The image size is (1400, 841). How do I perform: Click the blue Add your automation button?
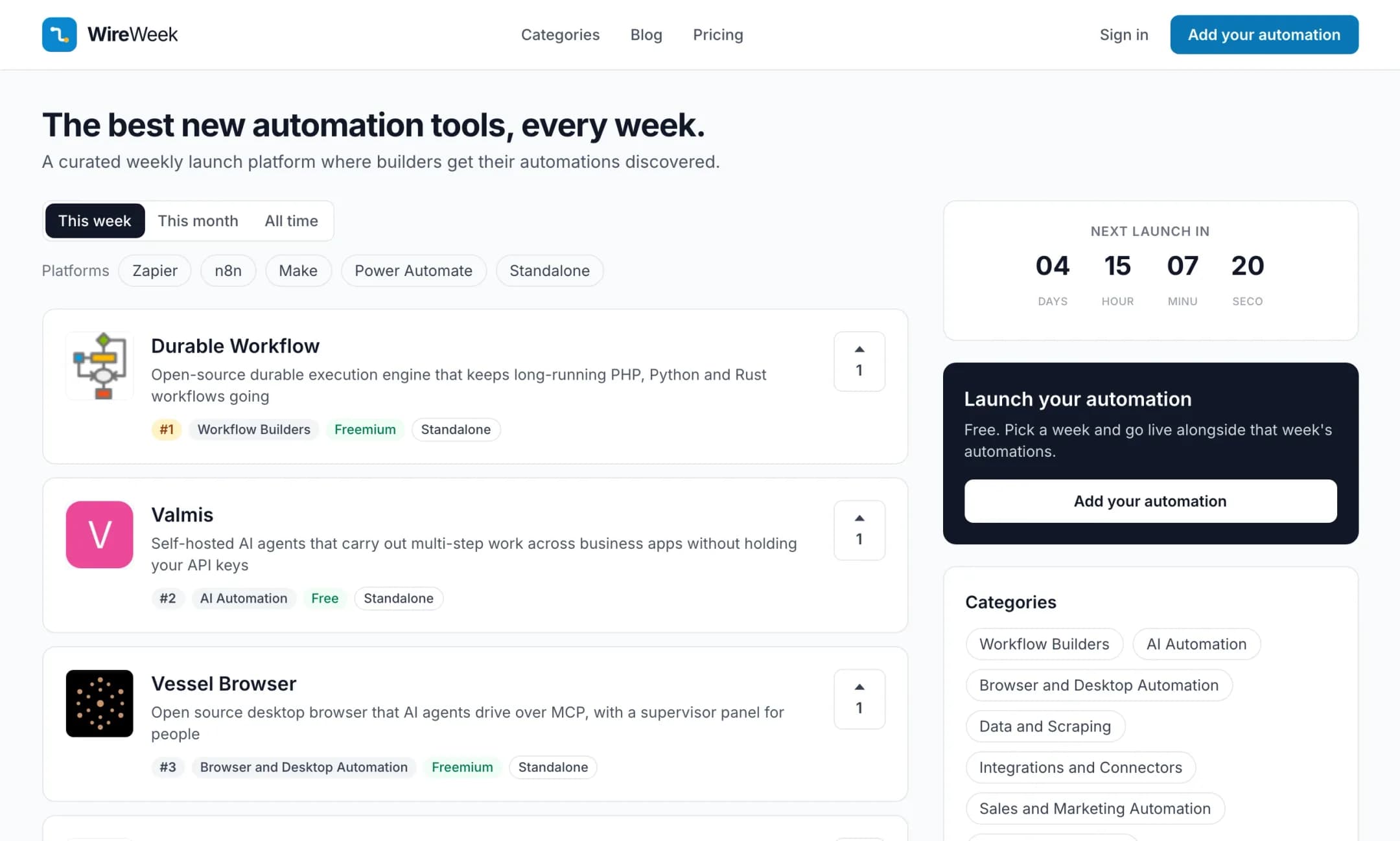click(1264, 34)
